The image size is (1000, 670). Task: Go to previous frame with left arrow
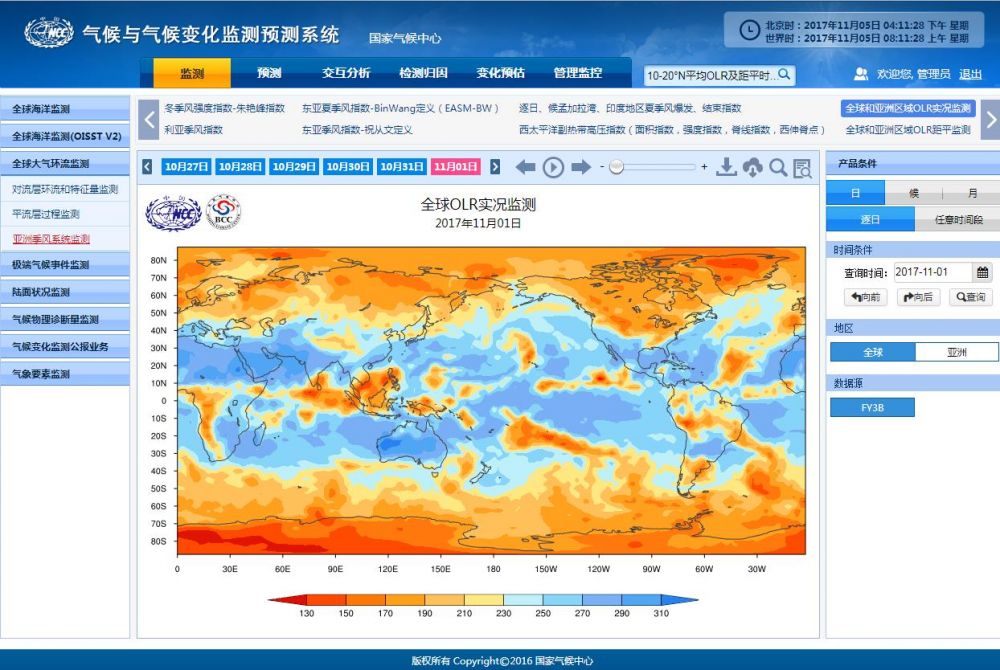point(526,168)
